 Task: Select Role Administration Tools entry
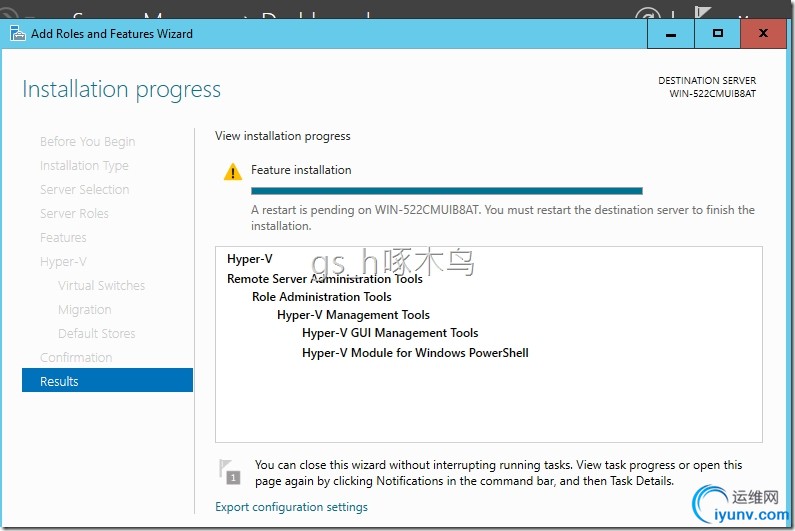click(321, 297)
